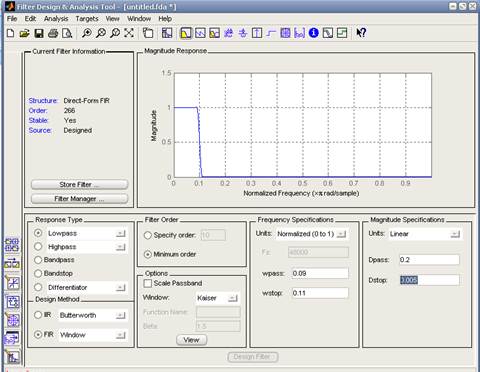Select the Lowpass response type
480x372 pixels.
[x=38, y=233]
